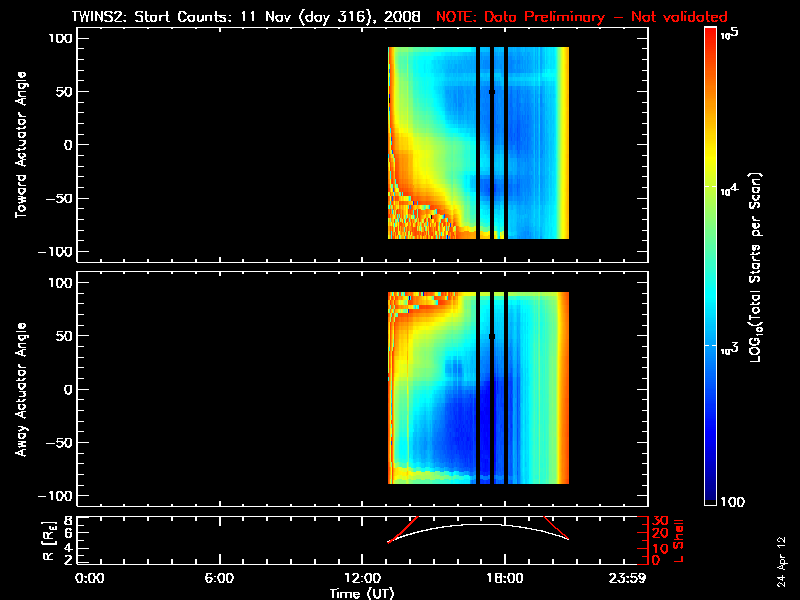Click the '23:59' time axis label
The width and height of the screenshot is (800, 600).
(x=627, y=578)
